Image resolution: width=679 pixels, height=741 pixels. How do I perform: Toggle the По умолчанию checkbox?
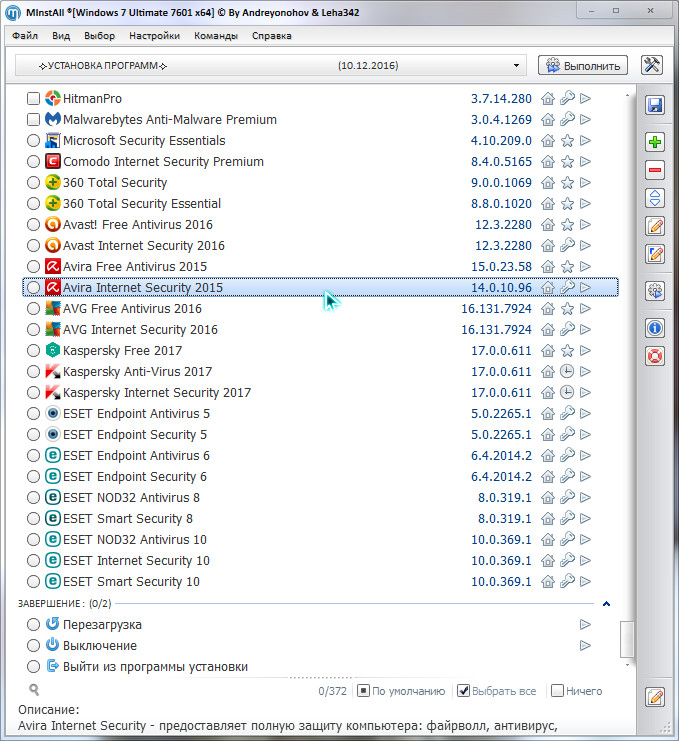coord(363,691)
